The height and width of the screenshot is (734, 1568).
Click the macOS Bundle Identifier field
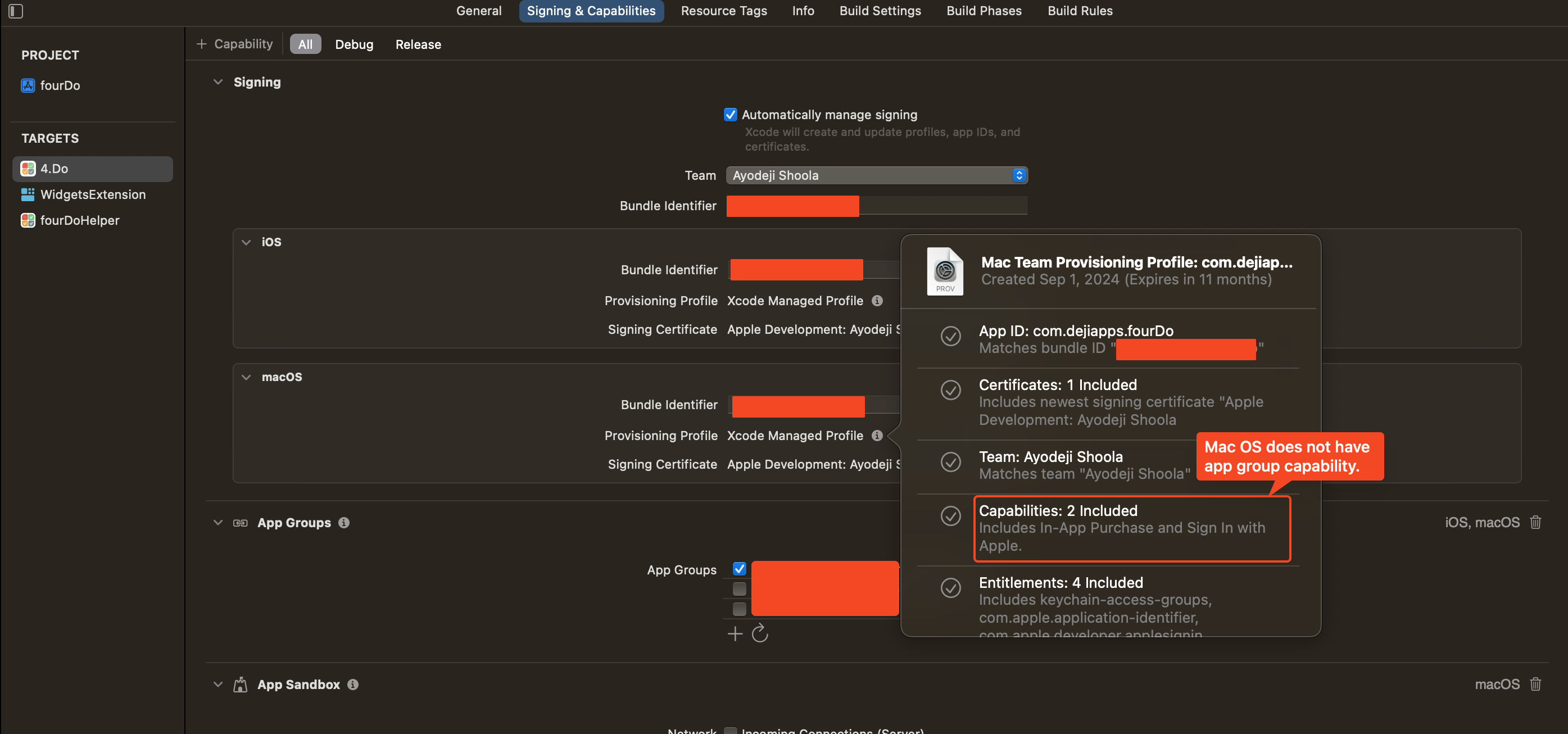(814, 405)
